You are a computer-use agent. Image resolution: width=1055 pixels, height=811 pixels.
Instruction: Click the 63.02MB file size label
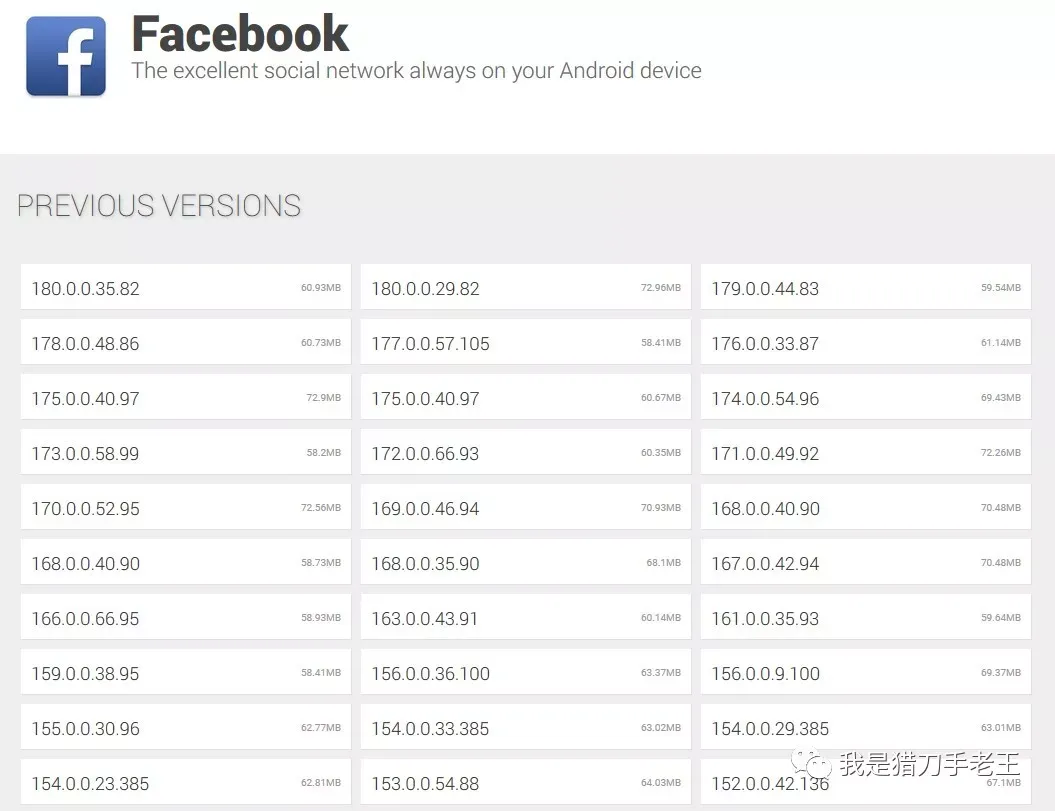pos(661,728)
